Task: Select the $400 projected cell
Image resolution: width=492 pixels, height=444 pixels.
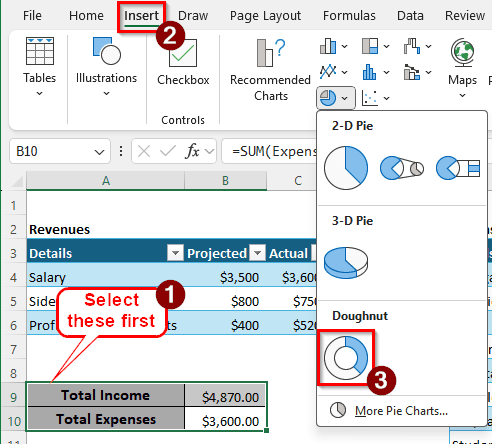Action: [225, 325]
